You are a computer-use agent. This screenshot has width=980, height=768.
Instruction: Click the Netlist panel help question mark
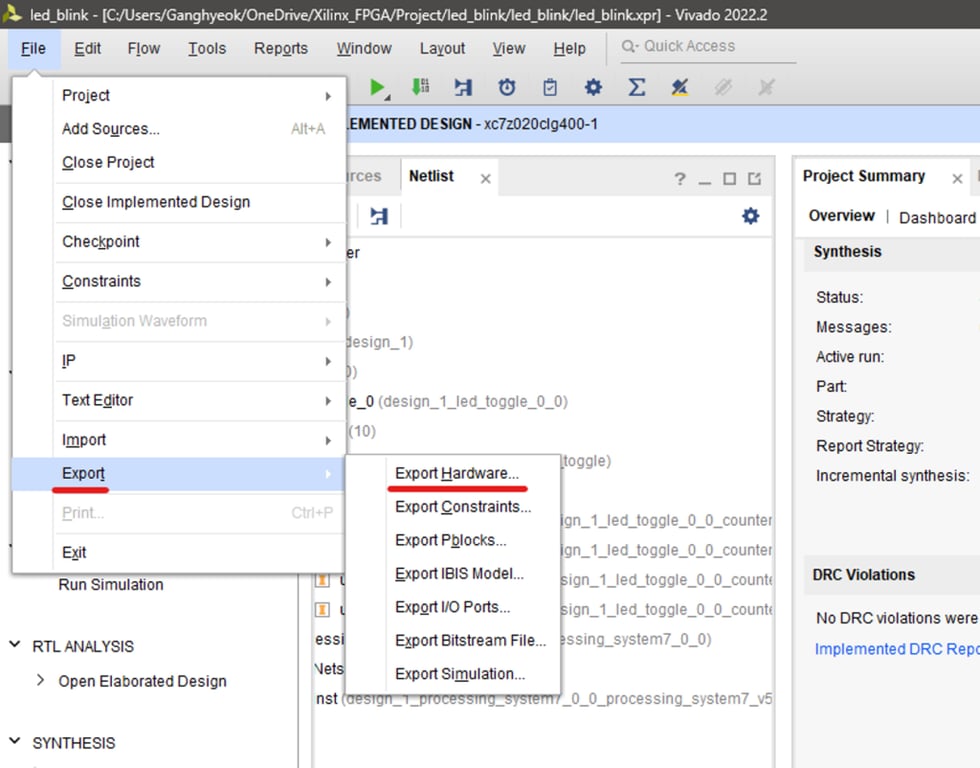[680, 179]
